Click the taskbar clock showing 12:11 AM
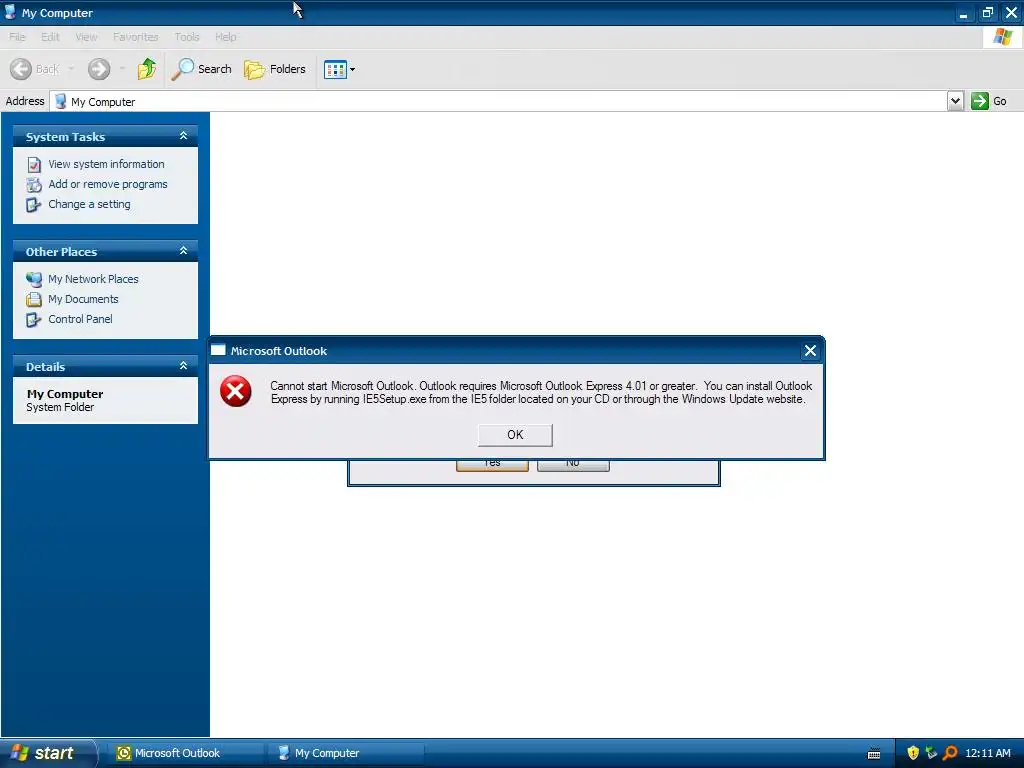Viewport: 1024px width, 768px height. [x=988, y=753]
